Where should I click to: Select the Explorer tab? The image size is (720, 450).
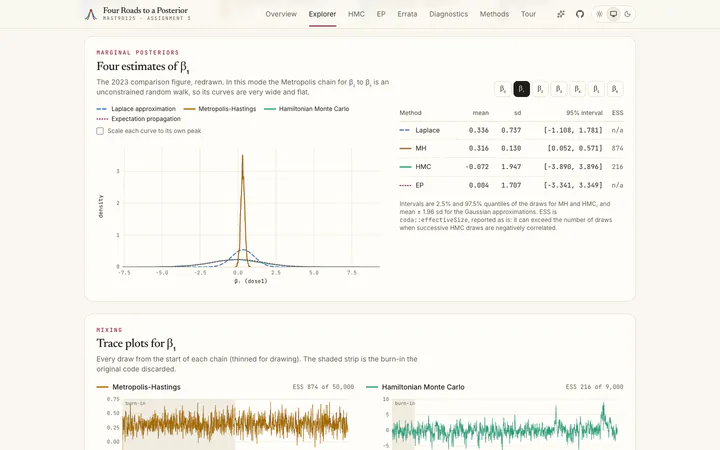click(322, 14)
